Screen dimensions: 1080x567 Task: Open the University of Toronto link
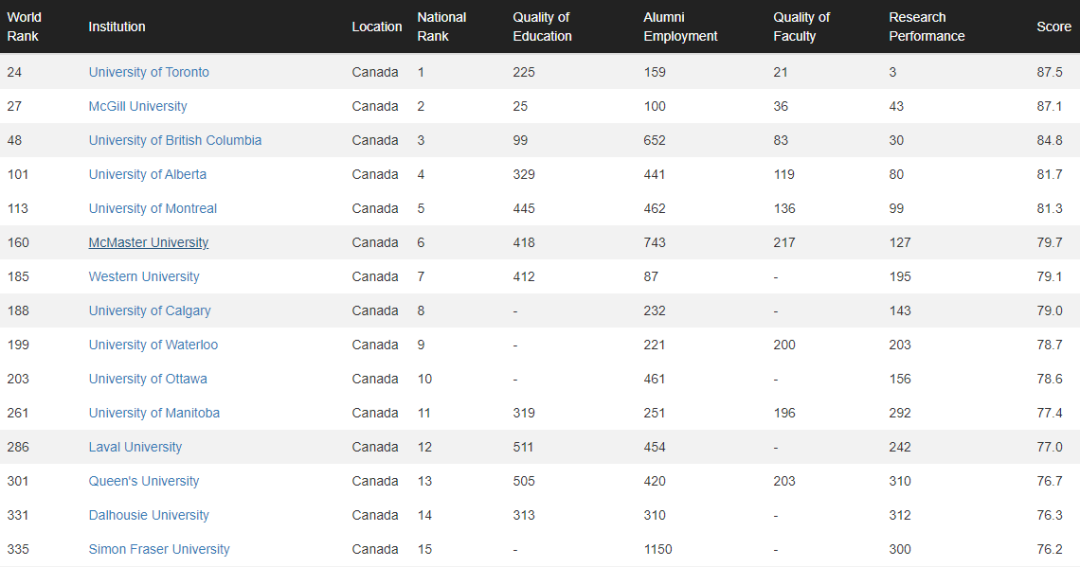coord(148,72)
